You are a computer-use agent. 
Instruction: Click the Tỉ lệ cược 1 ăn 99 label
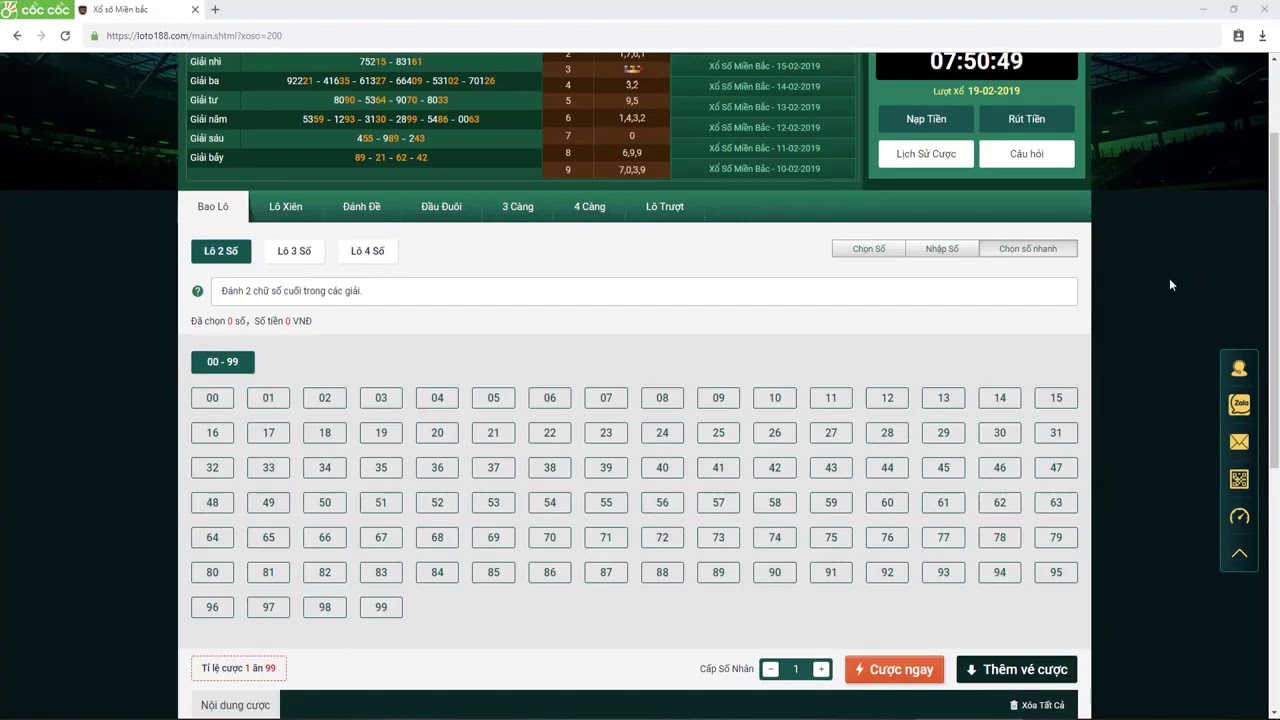pos(238,668)
